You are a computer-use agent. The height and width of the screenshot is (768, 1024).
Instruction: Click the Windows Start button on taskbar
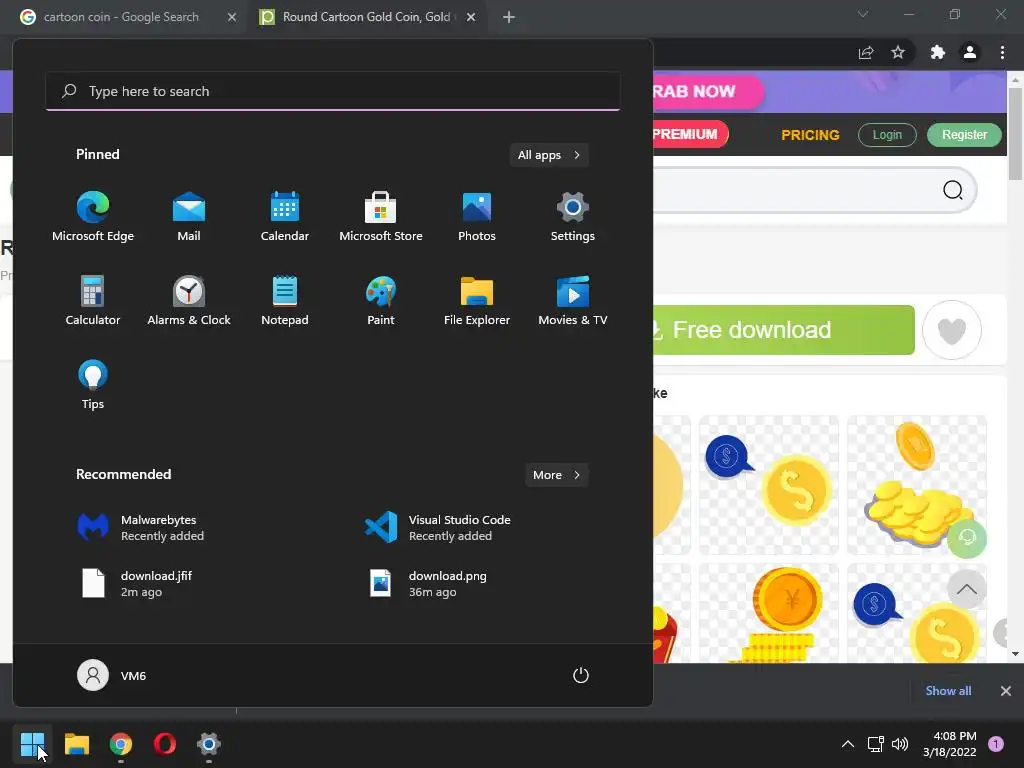point(32,744)
